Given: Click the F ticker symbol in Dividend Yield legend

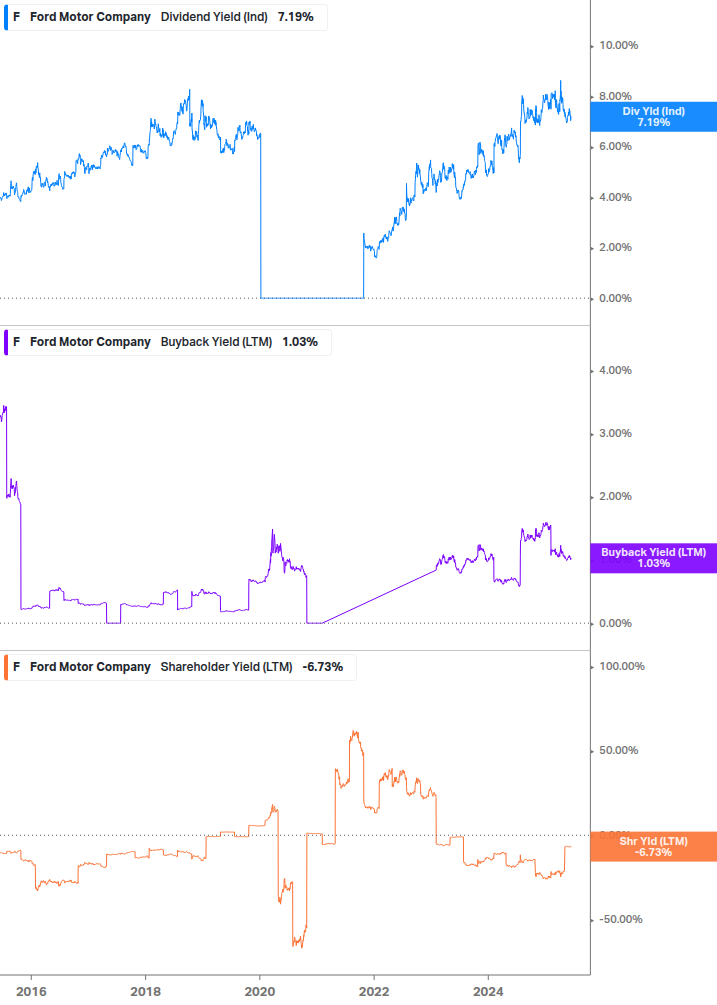Looking at the screenshot, I should coord(17,17).
